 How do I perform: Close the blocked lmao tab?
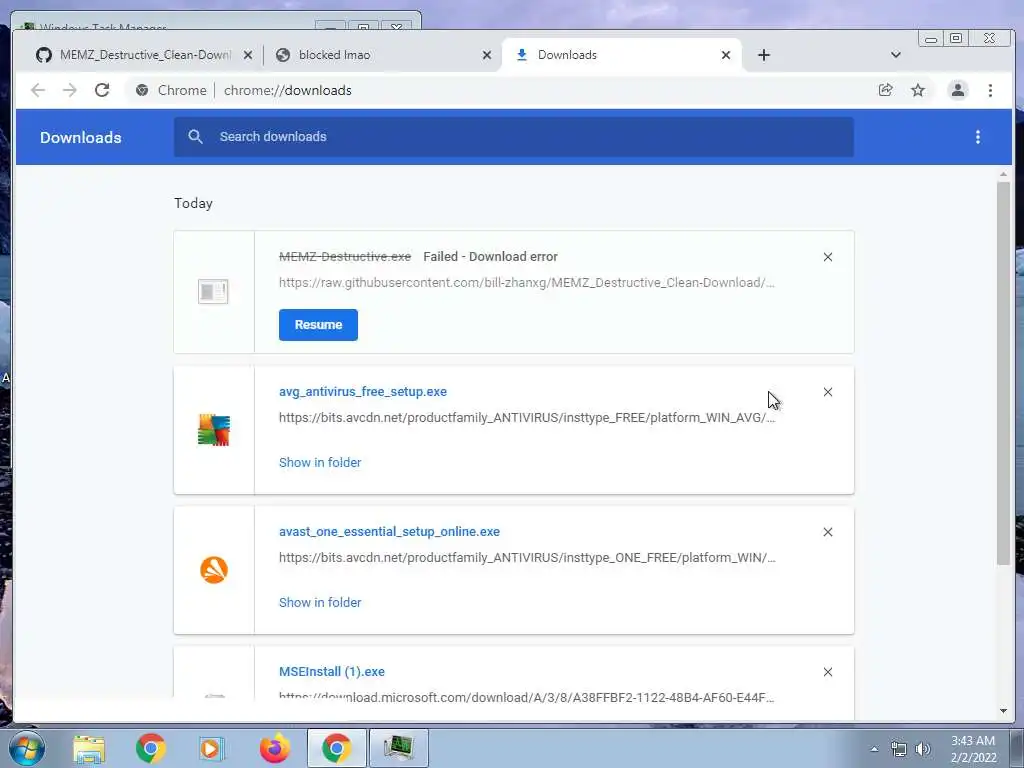click(x=487, y=55)
